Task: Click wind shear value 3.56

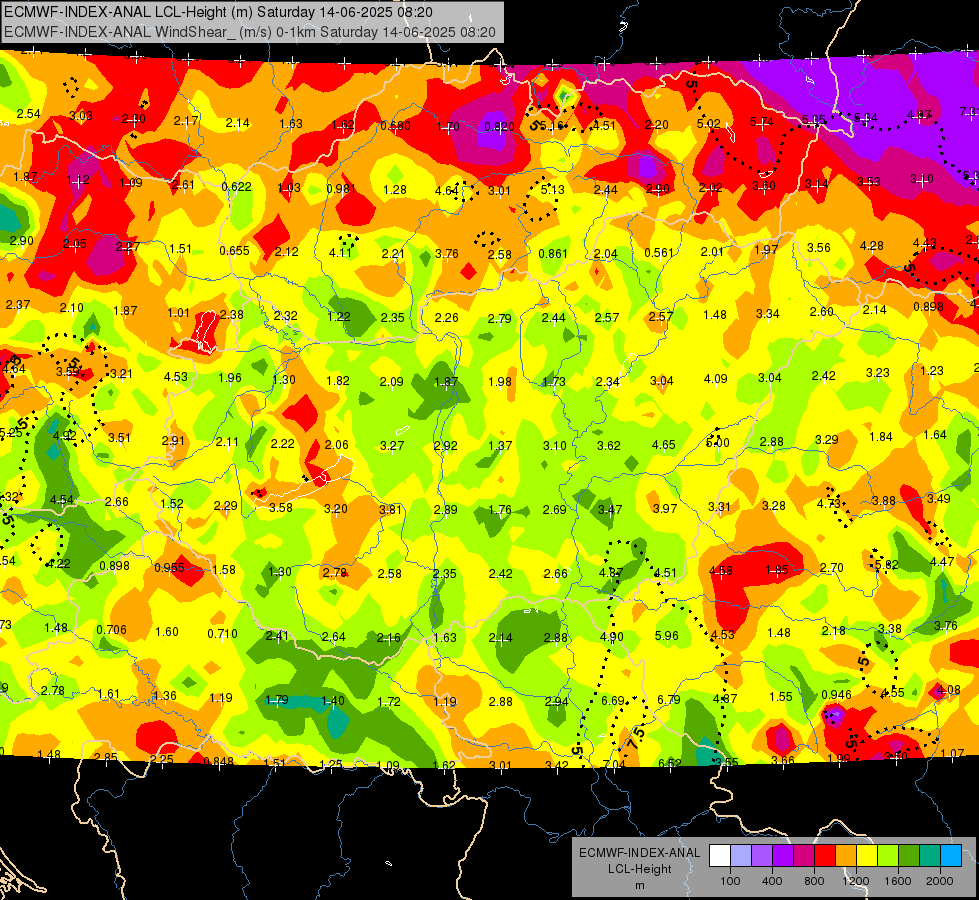Action: [x=819, y=247]
